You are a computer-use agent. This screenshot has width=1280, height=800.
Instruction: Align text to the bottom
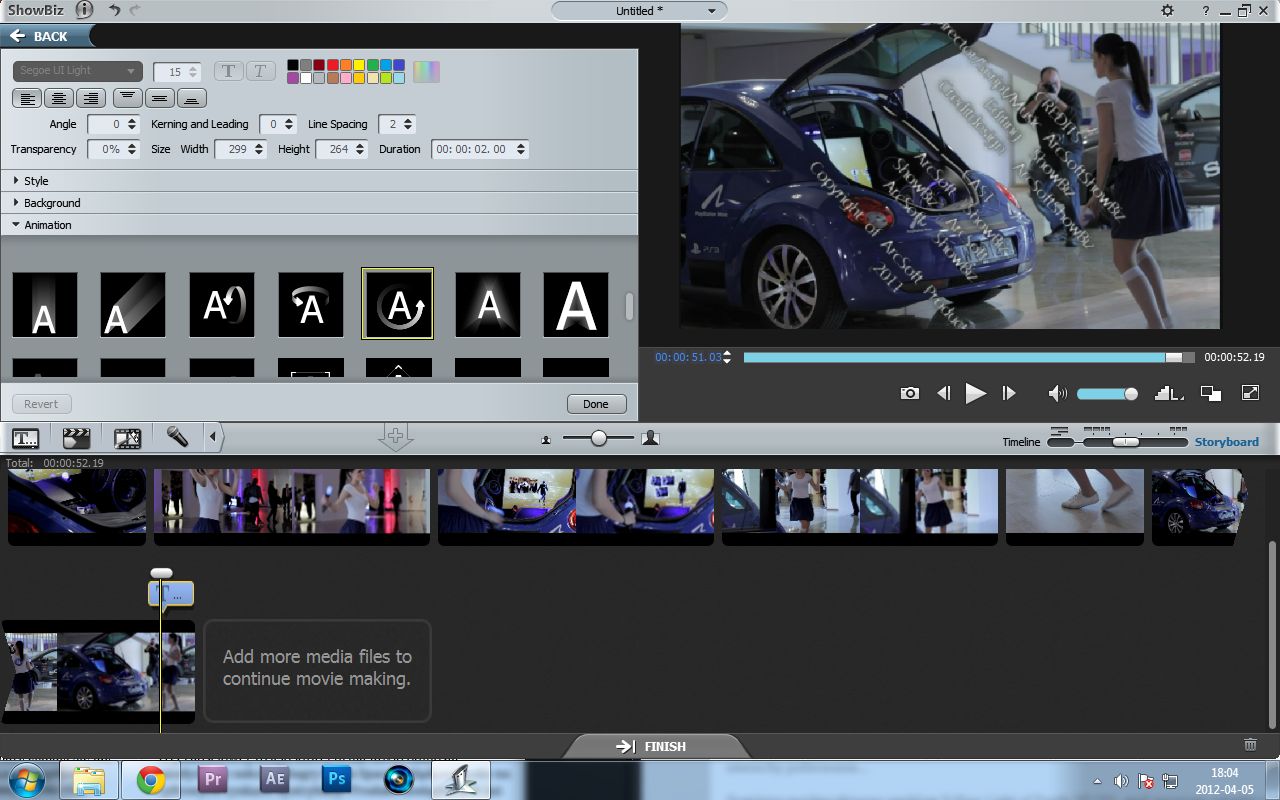(191, 98)
